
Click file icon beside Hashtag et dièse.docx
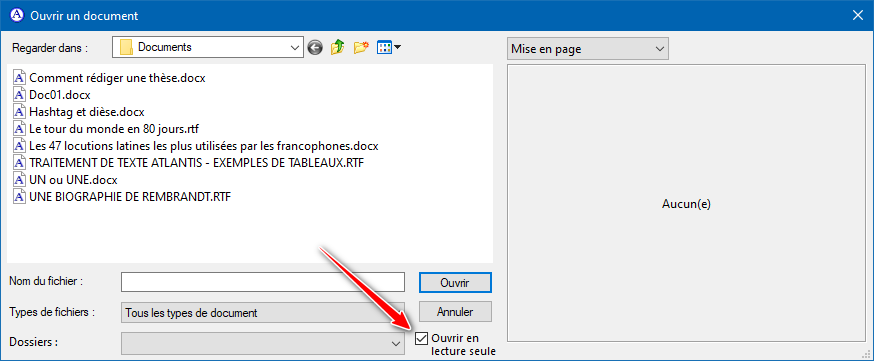(20, 112)
